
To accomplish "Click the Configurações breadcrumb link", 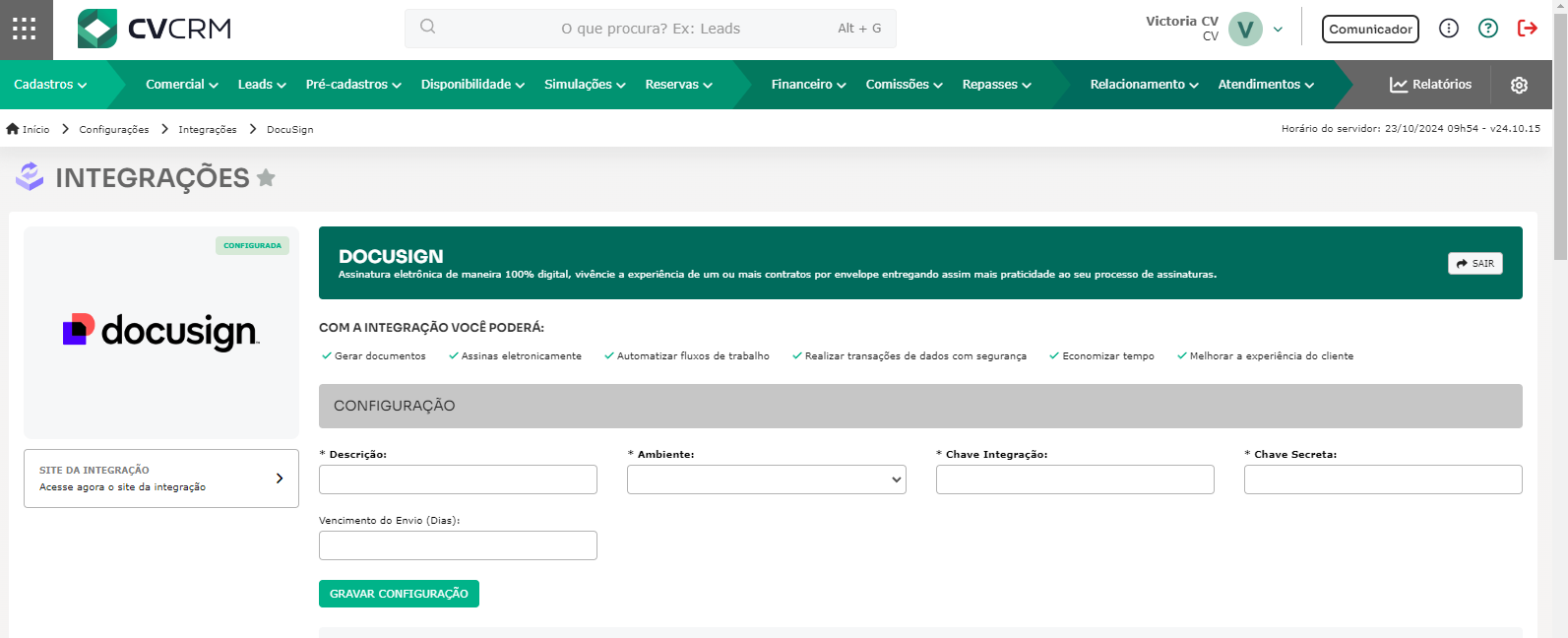I will point(114,129).
